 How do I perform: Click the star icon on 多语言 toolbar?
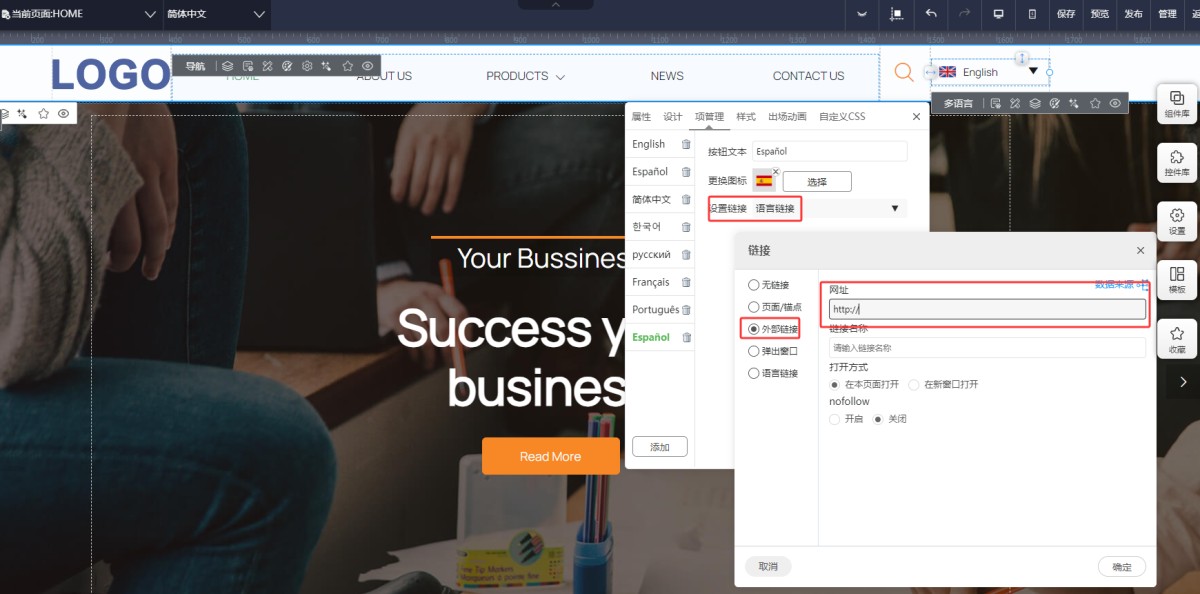click(x=1095, y=103)
